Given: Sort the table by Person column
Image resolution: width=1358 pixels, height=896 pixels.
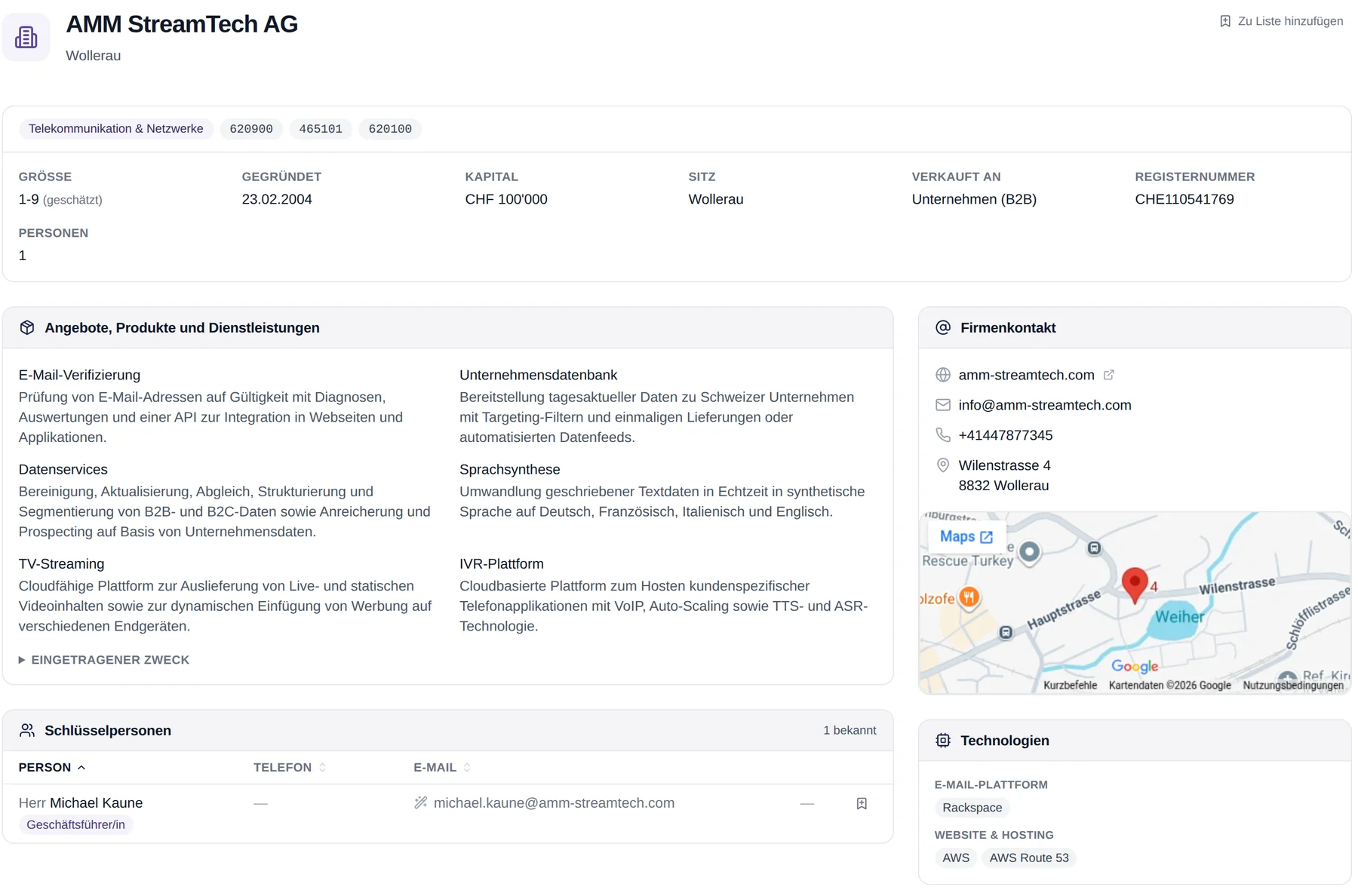Looking at the screenshot, I should (52, 767).
